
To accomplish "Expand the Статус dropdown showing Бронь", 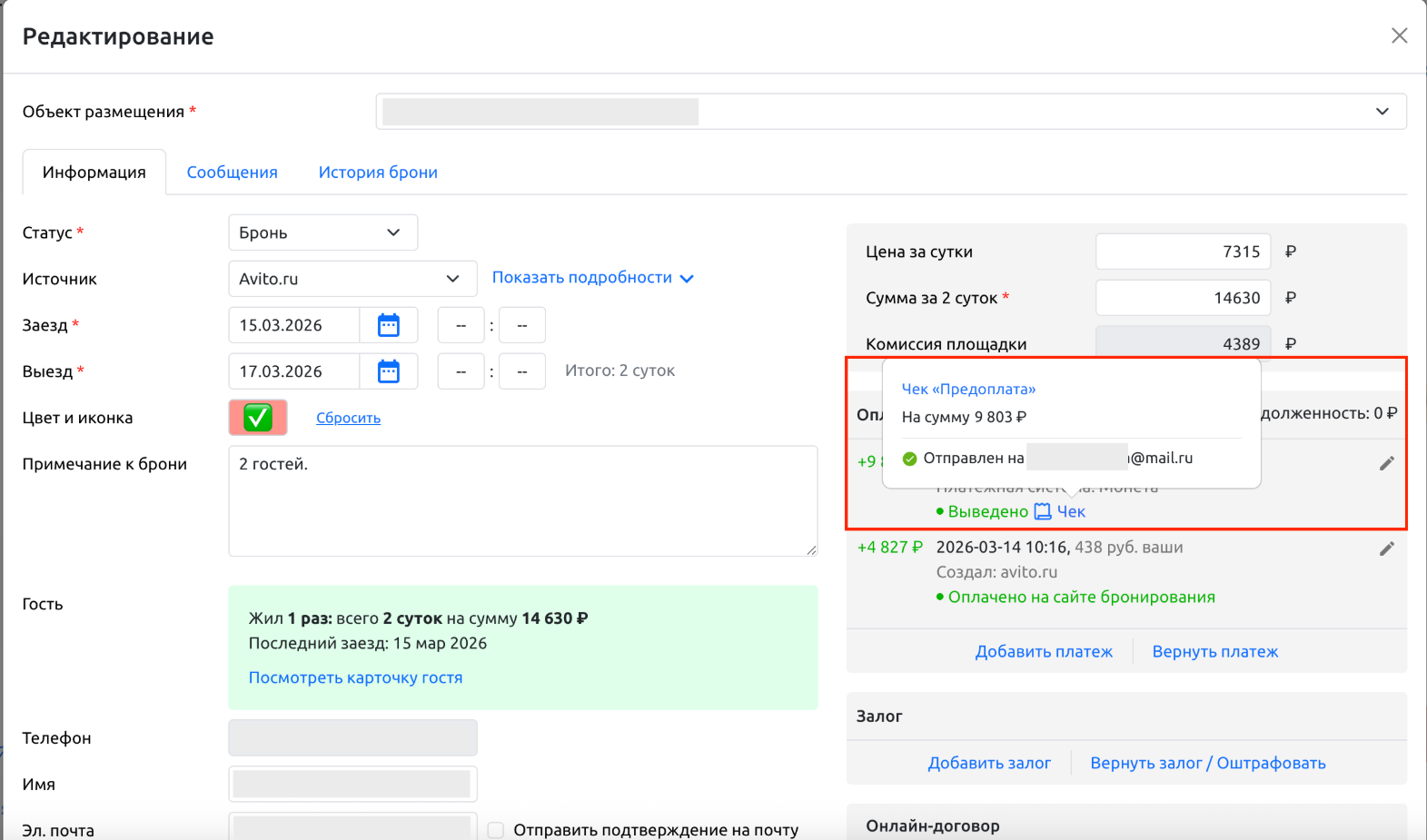I will coord(322,232).
